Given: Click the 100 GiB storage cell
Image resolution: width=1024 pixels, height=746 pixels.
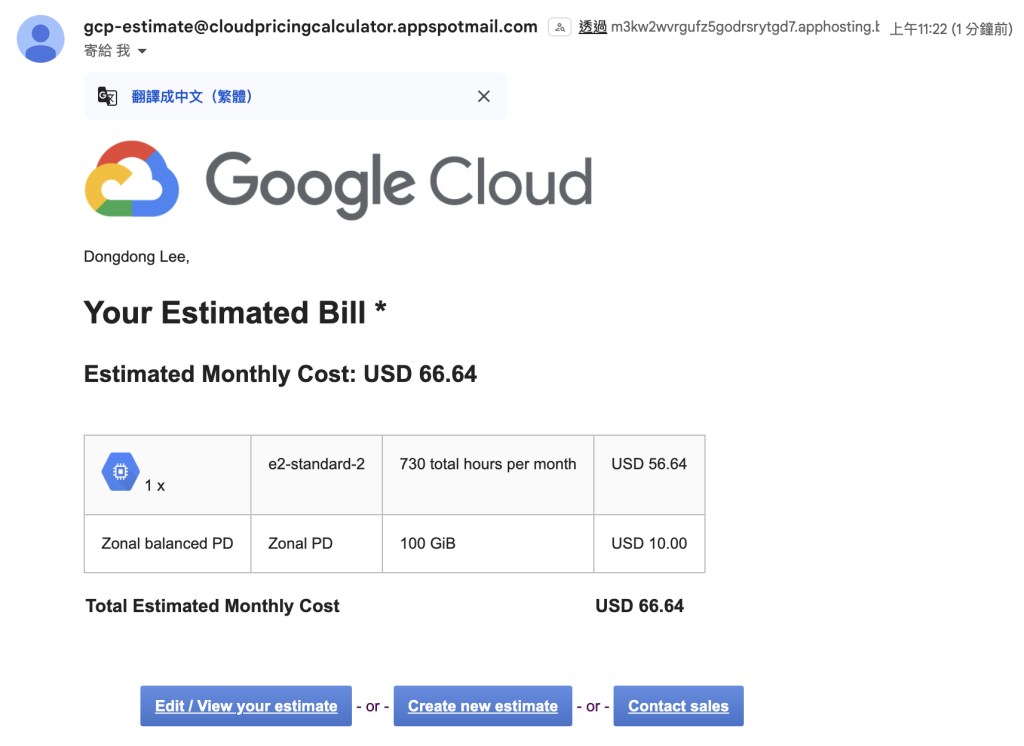Looking at the screenshot, I should point(488,543).
